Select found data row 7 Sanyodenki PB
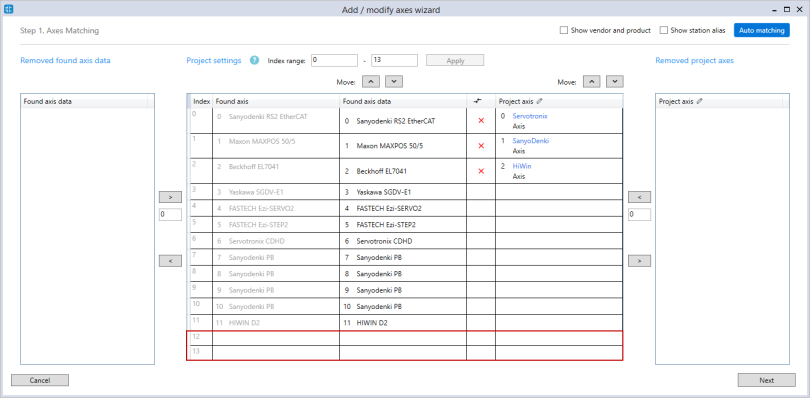Screen dimensions: 810x398 coord(403,257)
